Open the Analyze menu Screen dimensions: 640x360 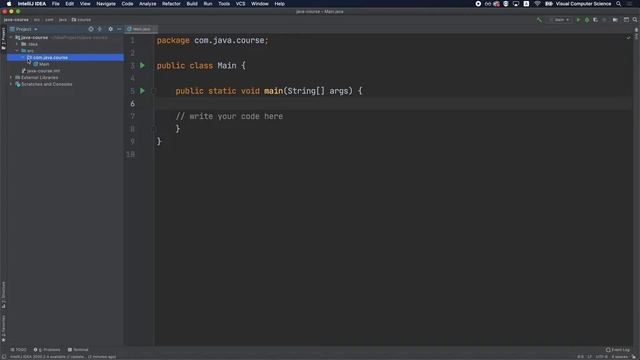point(148,4)
